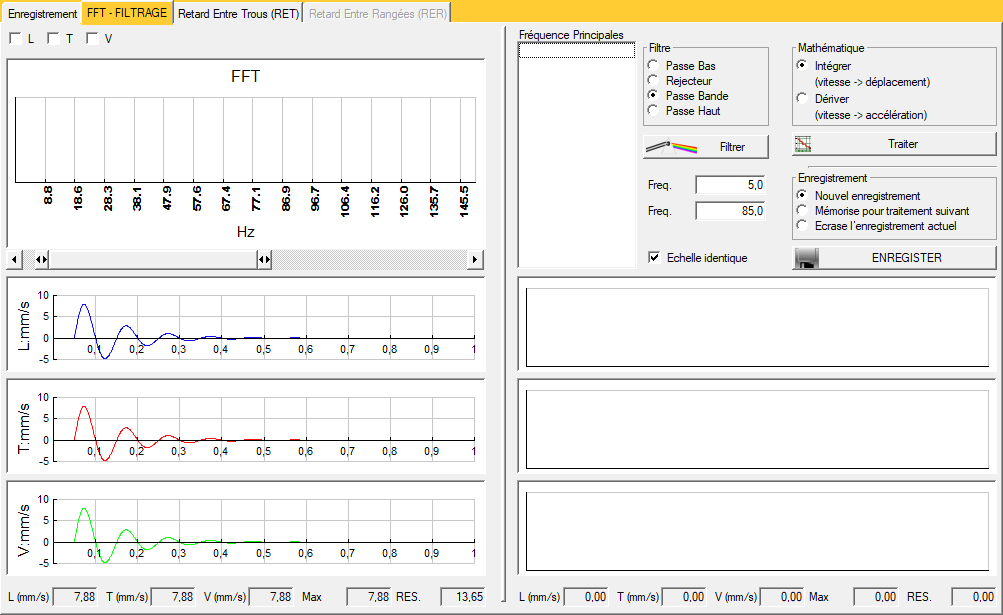Click the left handle of the FFT range slider
The image size is (1003, 615).
pyautogui.click(x=42, y=259)
